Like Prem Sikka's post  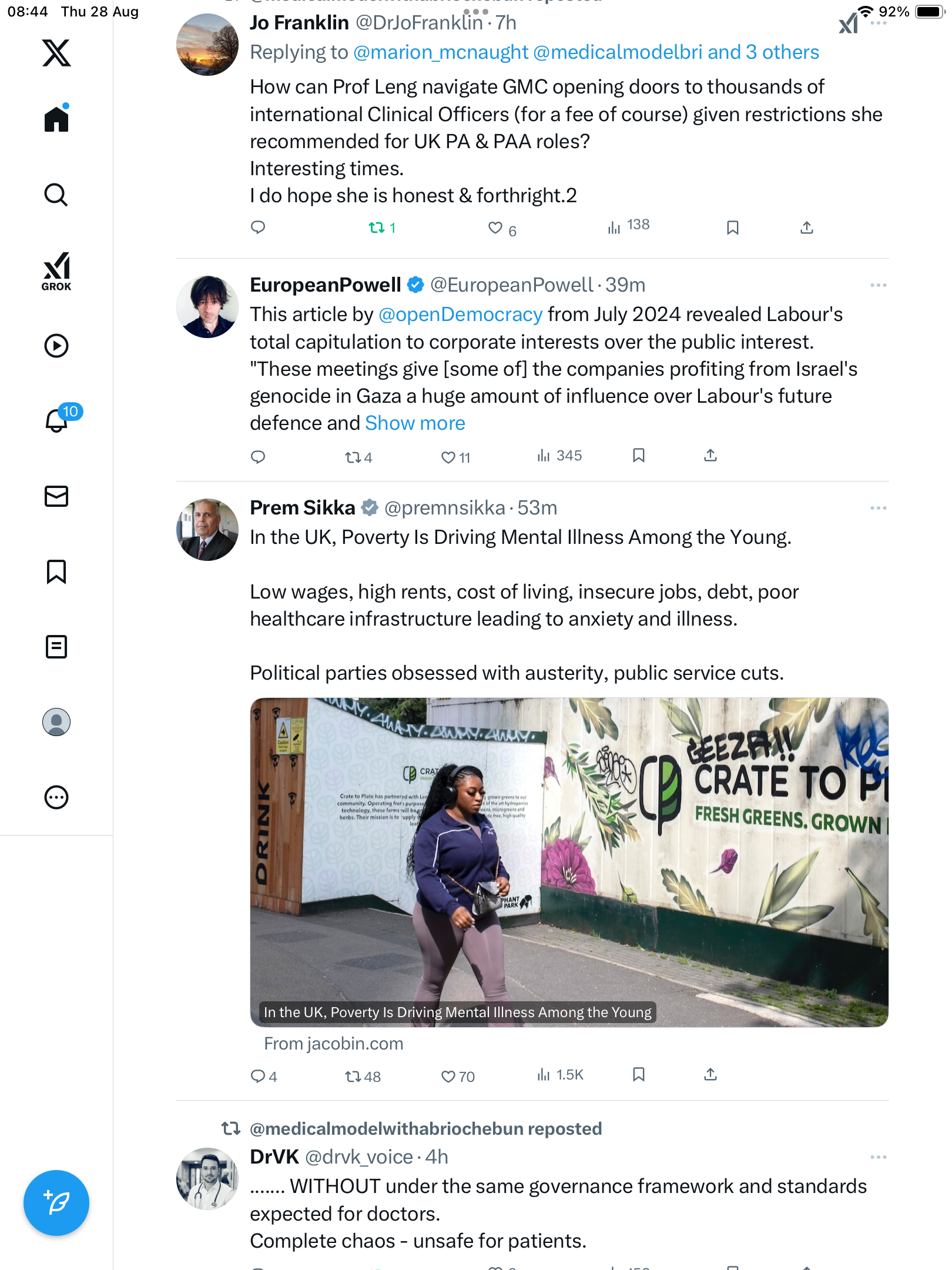pos(449,1076)
